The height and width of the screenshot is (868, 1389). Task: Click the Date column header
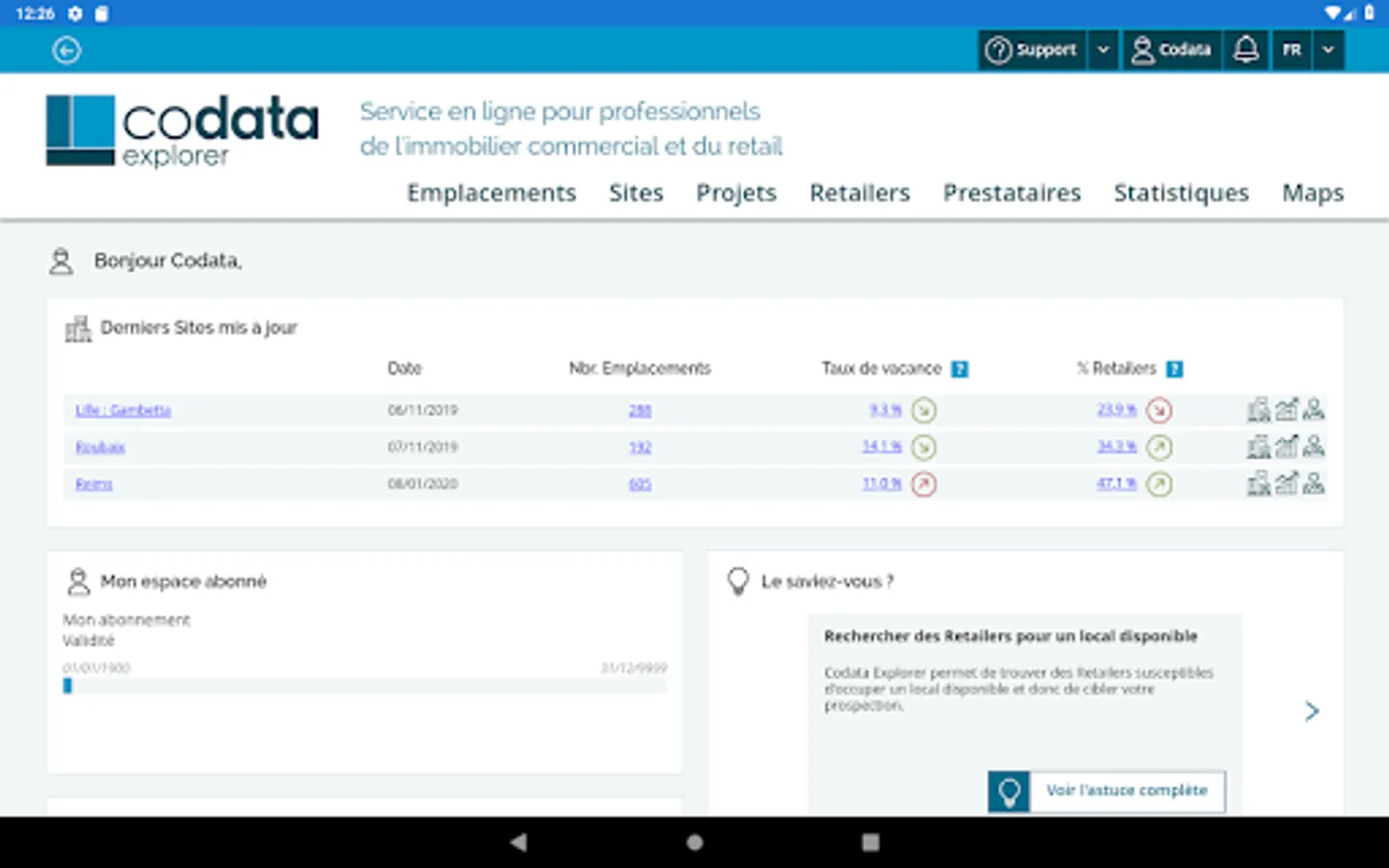point(404,368)
